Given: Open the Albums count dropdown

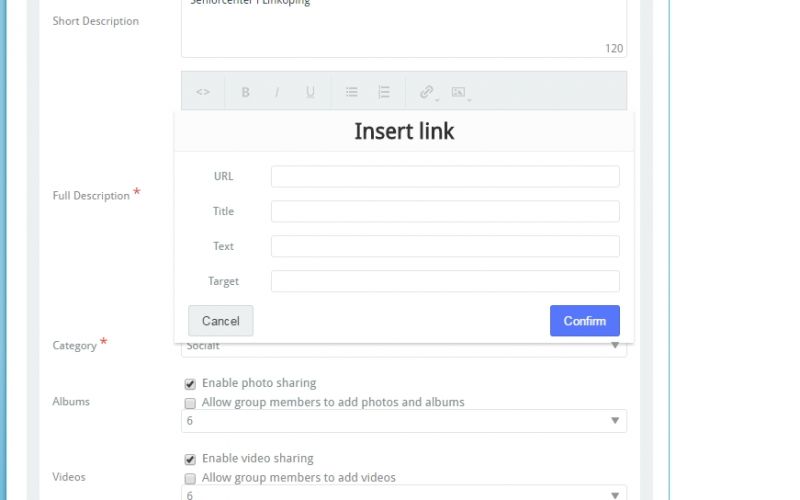Looking at the screenshot, I should [404, 421].
